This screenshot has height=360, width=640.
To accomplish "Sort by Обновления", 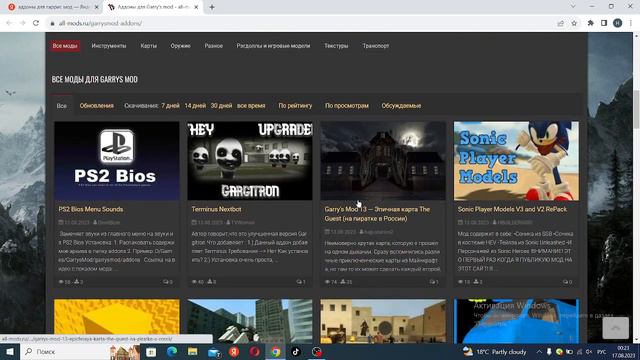I will (x=97, y=106).
